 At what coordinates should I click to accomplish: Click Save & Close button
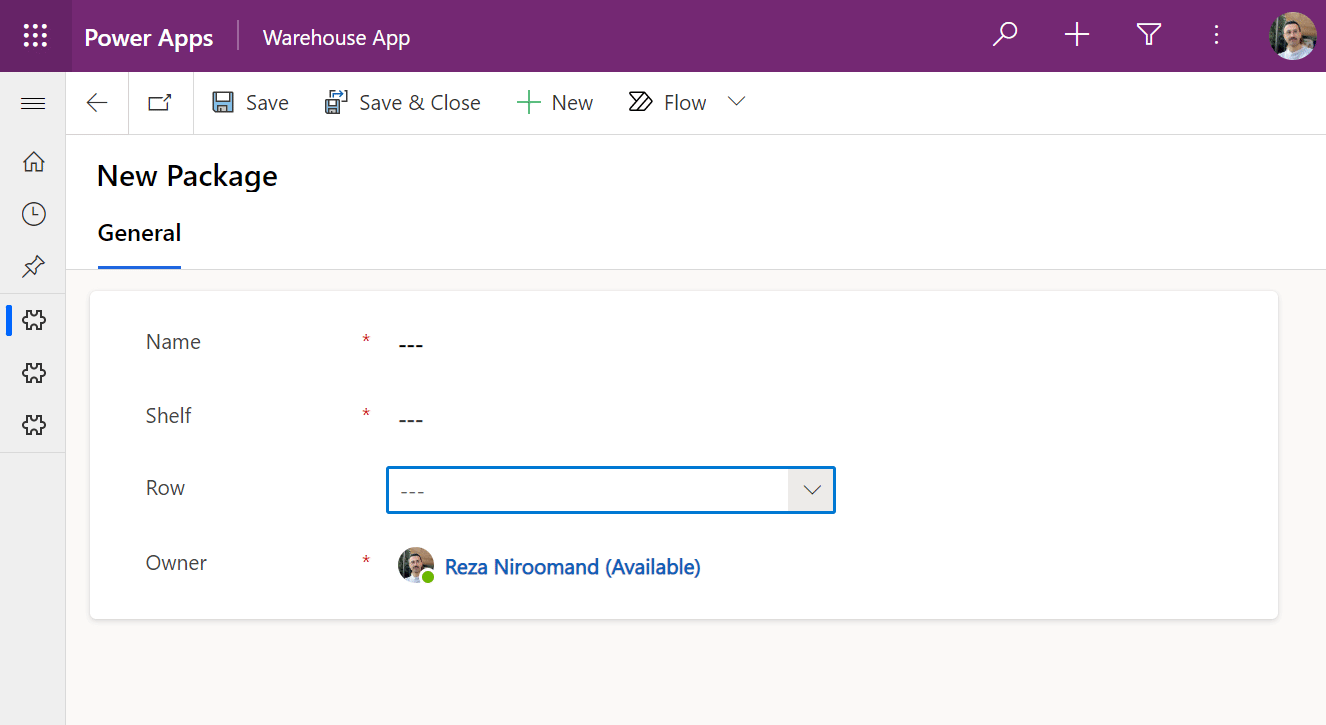(403, 103)
